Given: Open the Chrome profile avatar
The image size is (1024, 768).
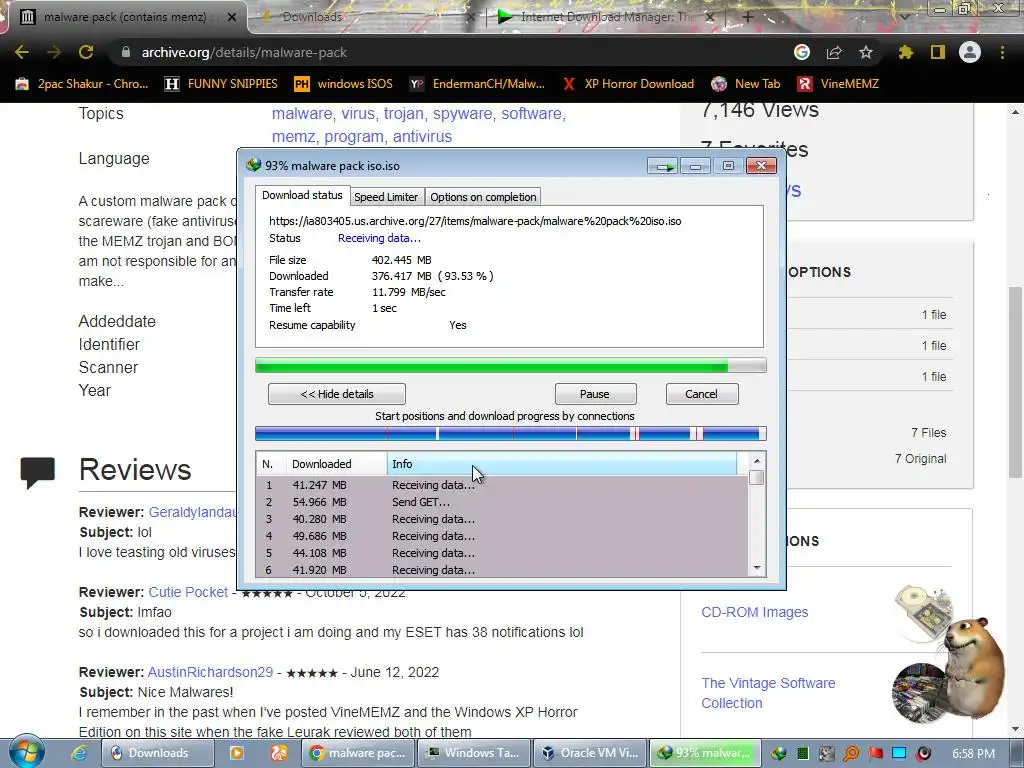Looking at the screenshot, I should tap(970, 52).
